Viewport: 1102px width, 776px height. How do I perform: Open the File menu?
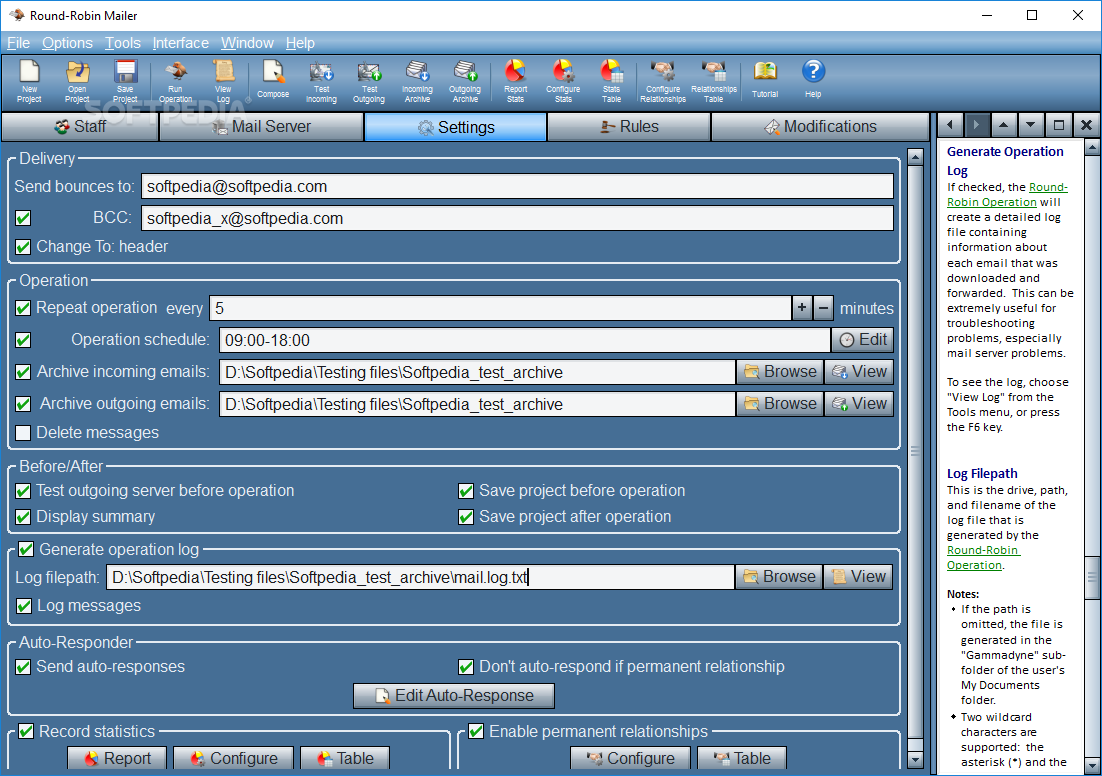18,43
